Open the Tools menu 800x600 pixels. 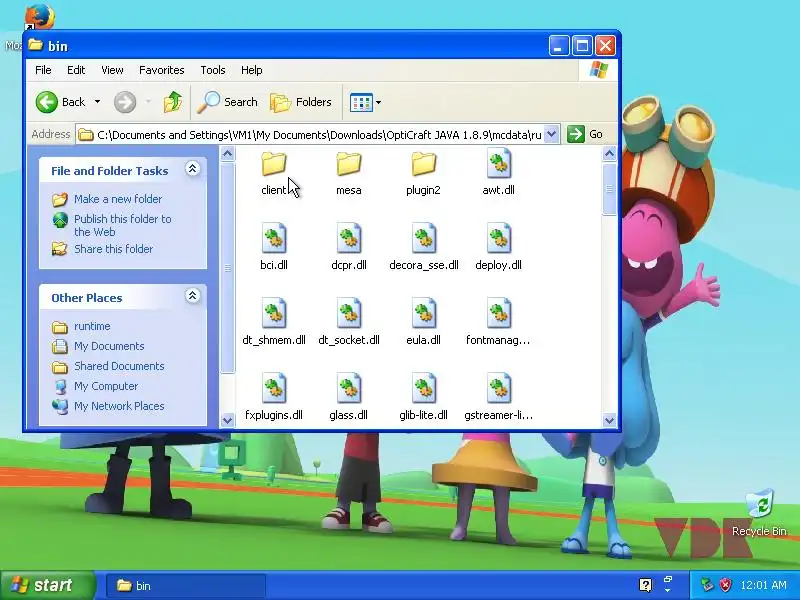point(213,70)
